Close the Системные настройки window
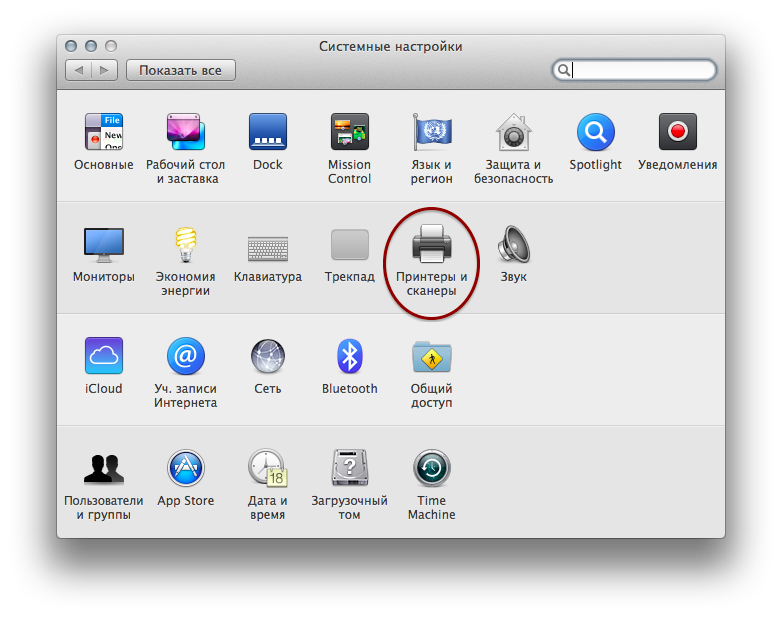Image resolution: width=782 pixels, height=617 pixels. [71, 46]
